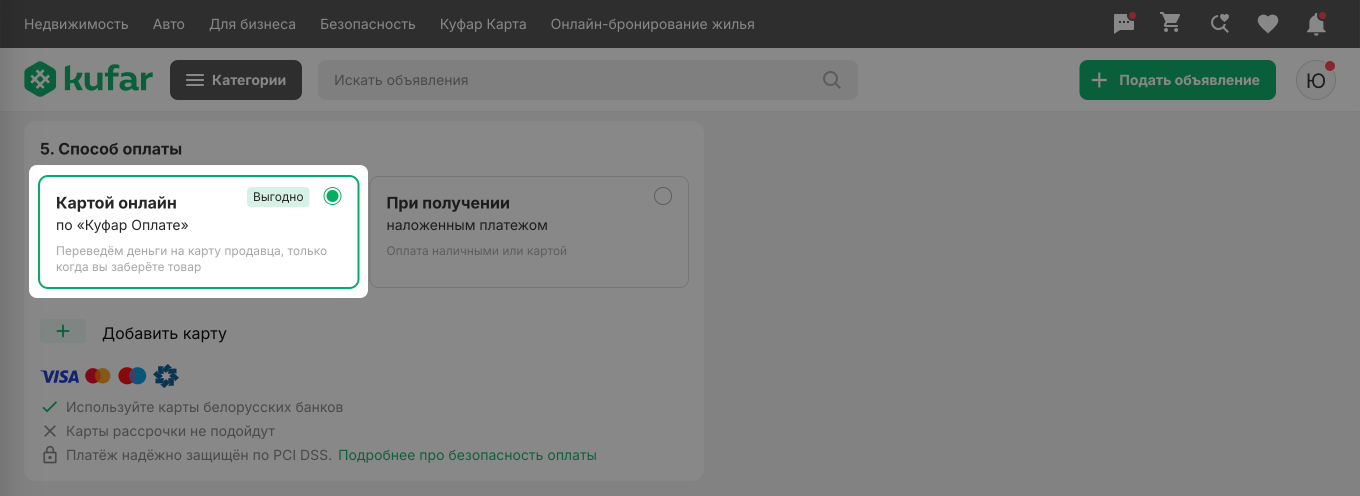
Task: Open Недвижимость in top menu
Action: click(76, 24)
